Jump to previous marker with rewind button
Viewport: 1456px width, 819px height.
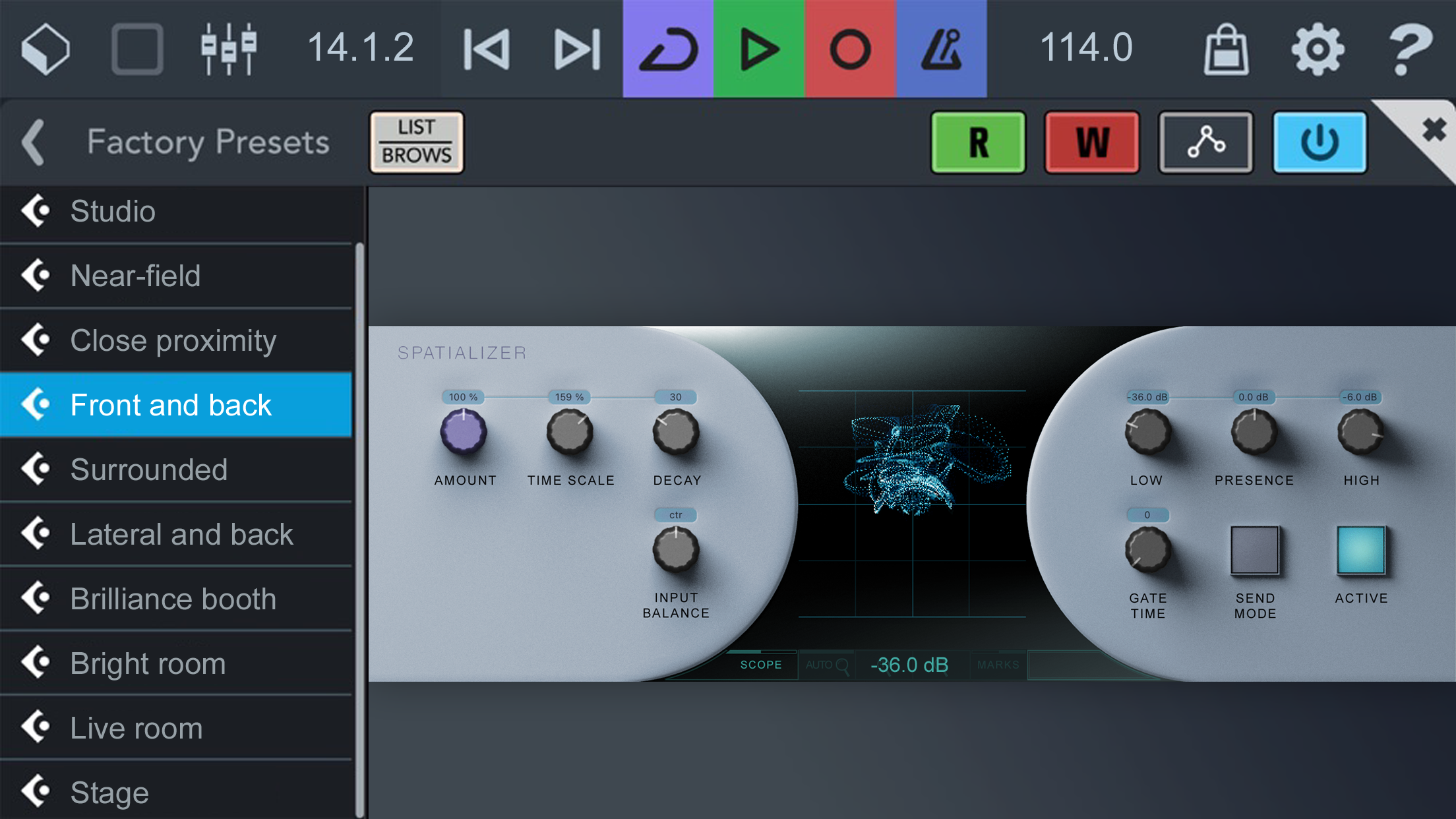point(487,49)
